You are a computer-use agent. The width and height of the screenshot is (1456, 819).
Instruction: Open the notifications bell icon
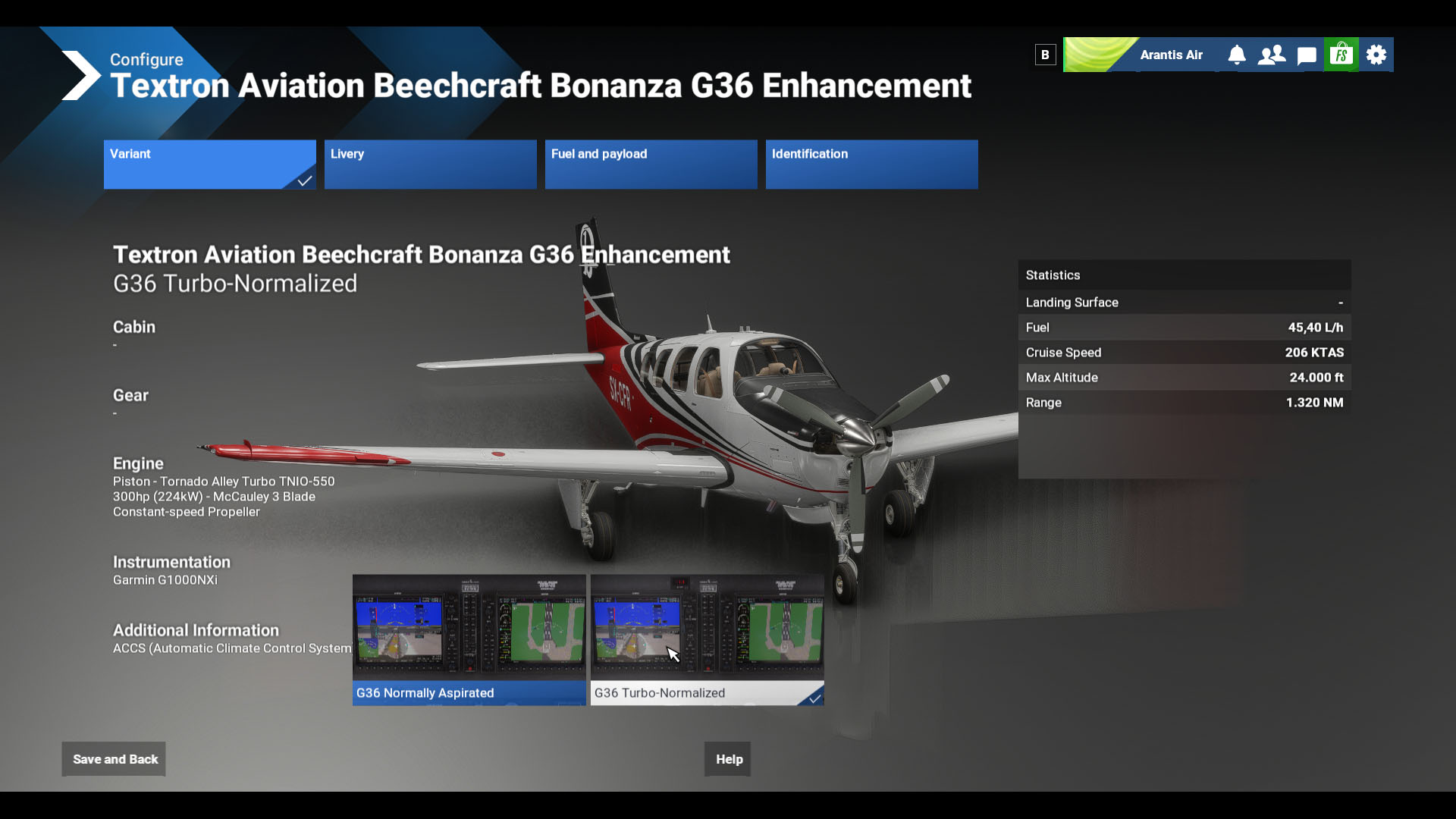tap(1237, 55)
